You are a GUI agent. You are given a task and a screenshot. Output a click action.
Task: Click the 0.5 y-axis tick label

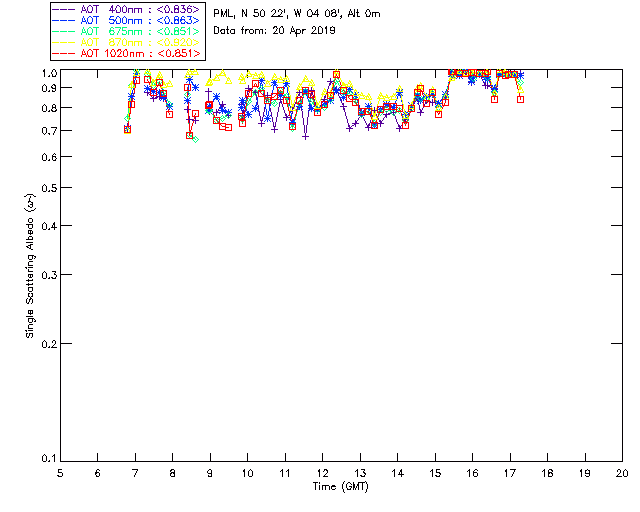(x=49, y=188)
